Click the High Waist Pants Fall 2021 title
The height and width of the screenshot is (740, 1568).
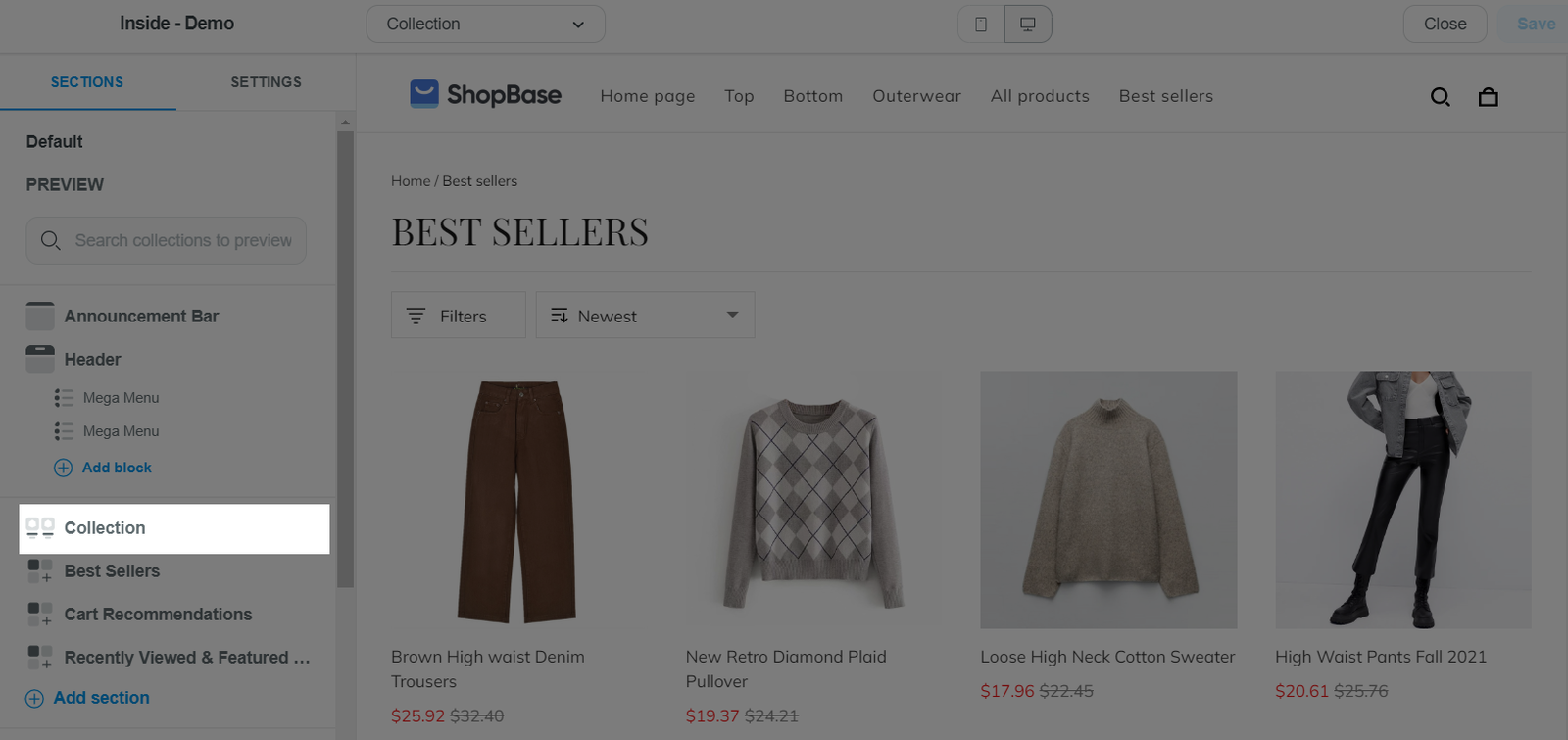click(1381, 658)
